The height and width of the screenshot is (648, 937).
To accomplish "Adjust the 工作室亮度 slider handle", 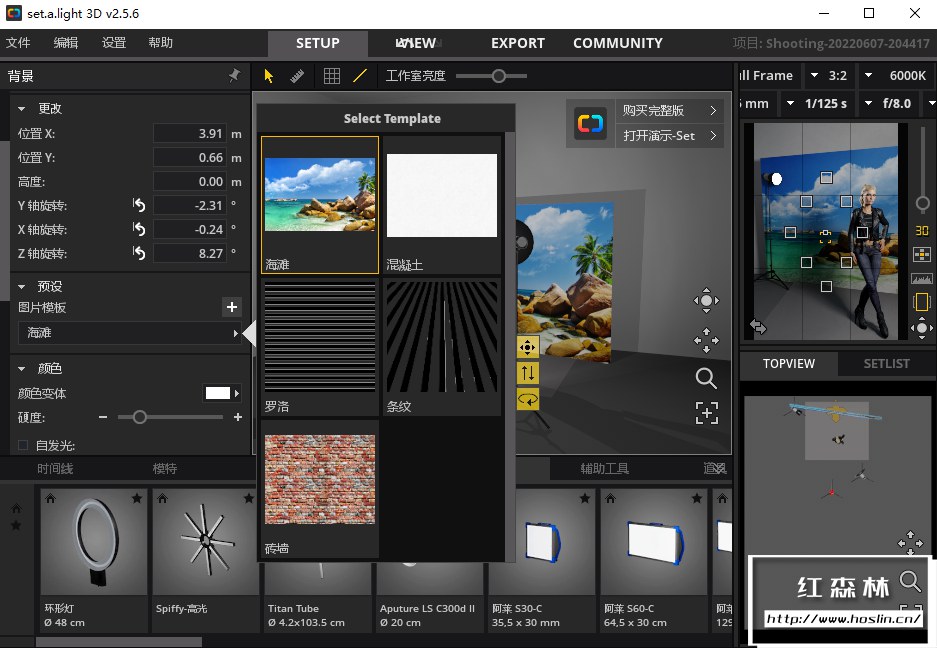I will click(x=499, y=76).
